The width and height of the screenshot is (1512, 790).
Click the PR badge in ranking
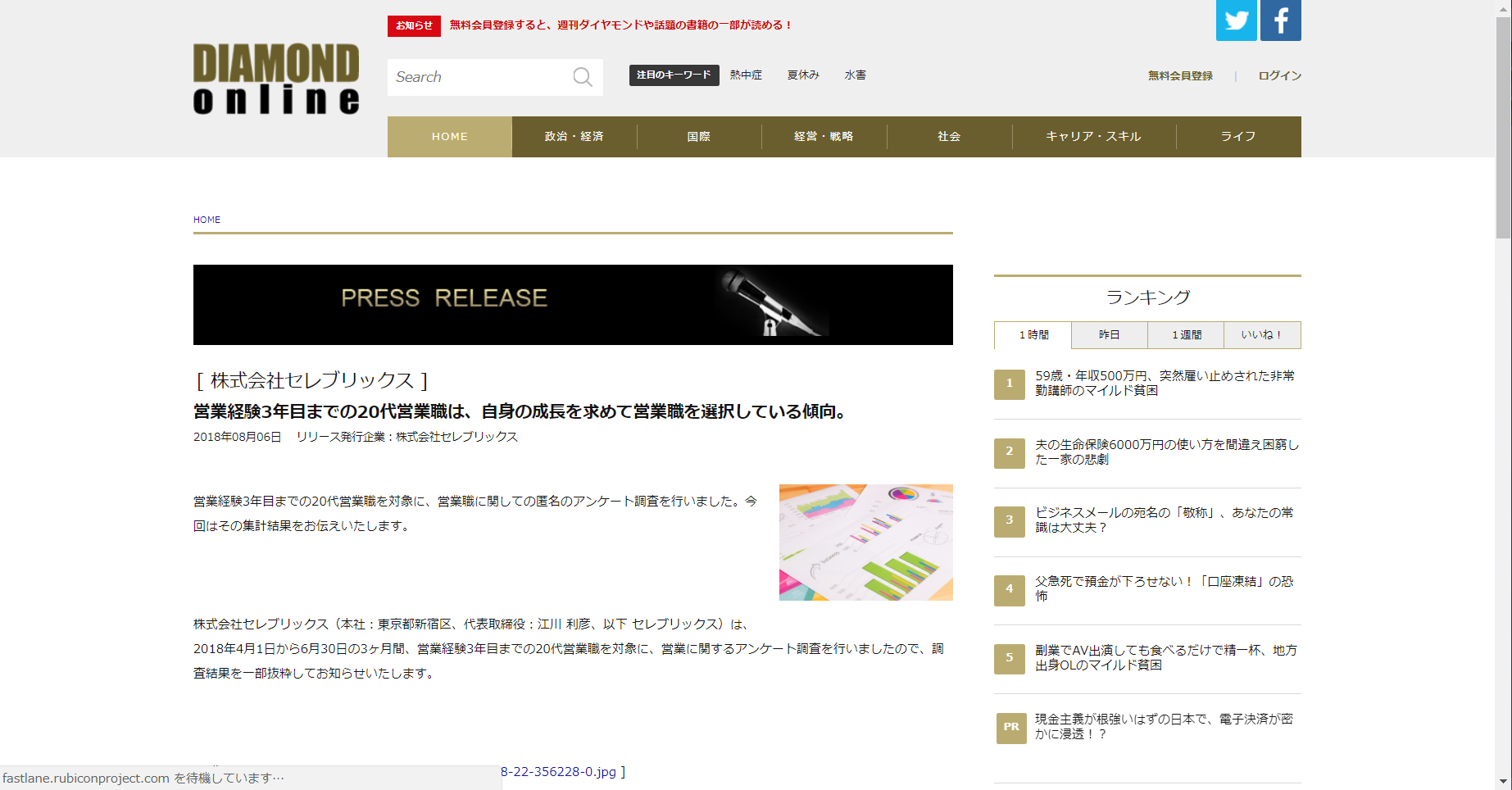[x=1011, y=728]
